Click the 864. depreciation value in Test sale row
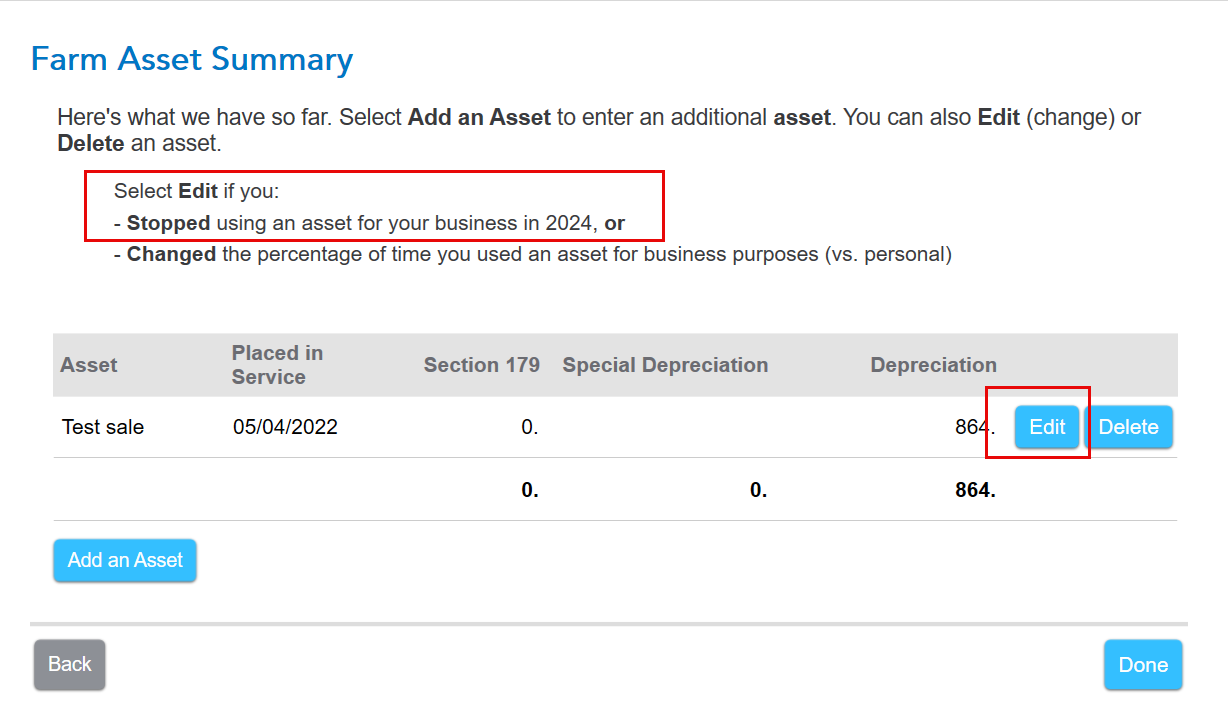Image resolution: width=1228 pixels, height=714 pixels. [974, 427]
